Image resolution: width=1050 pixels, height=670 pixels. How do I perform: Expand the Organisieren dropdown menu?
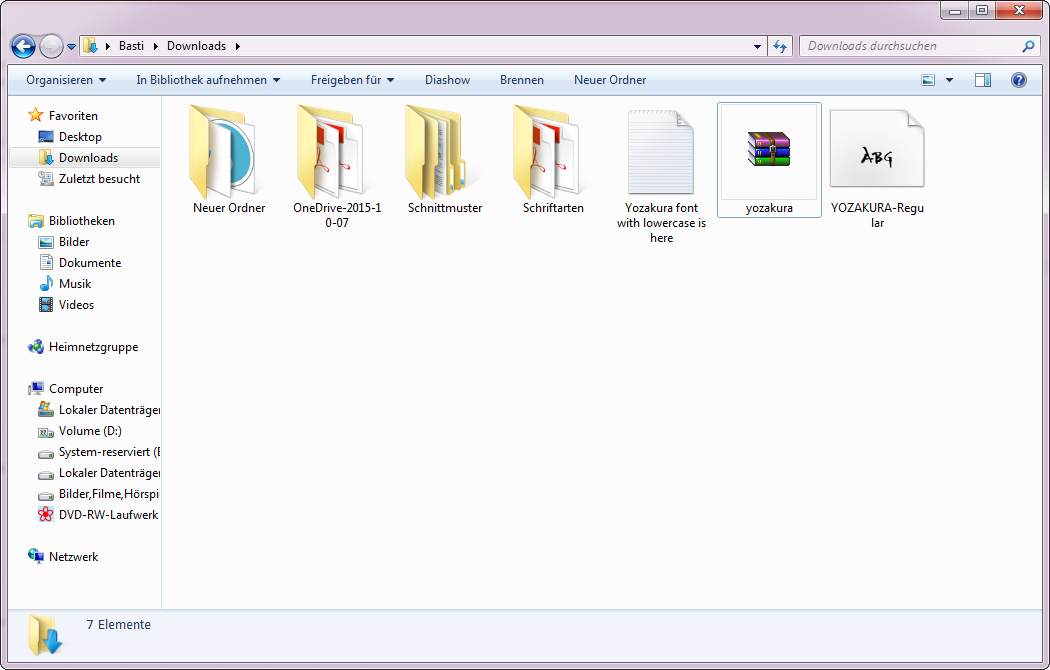point(66,80)
